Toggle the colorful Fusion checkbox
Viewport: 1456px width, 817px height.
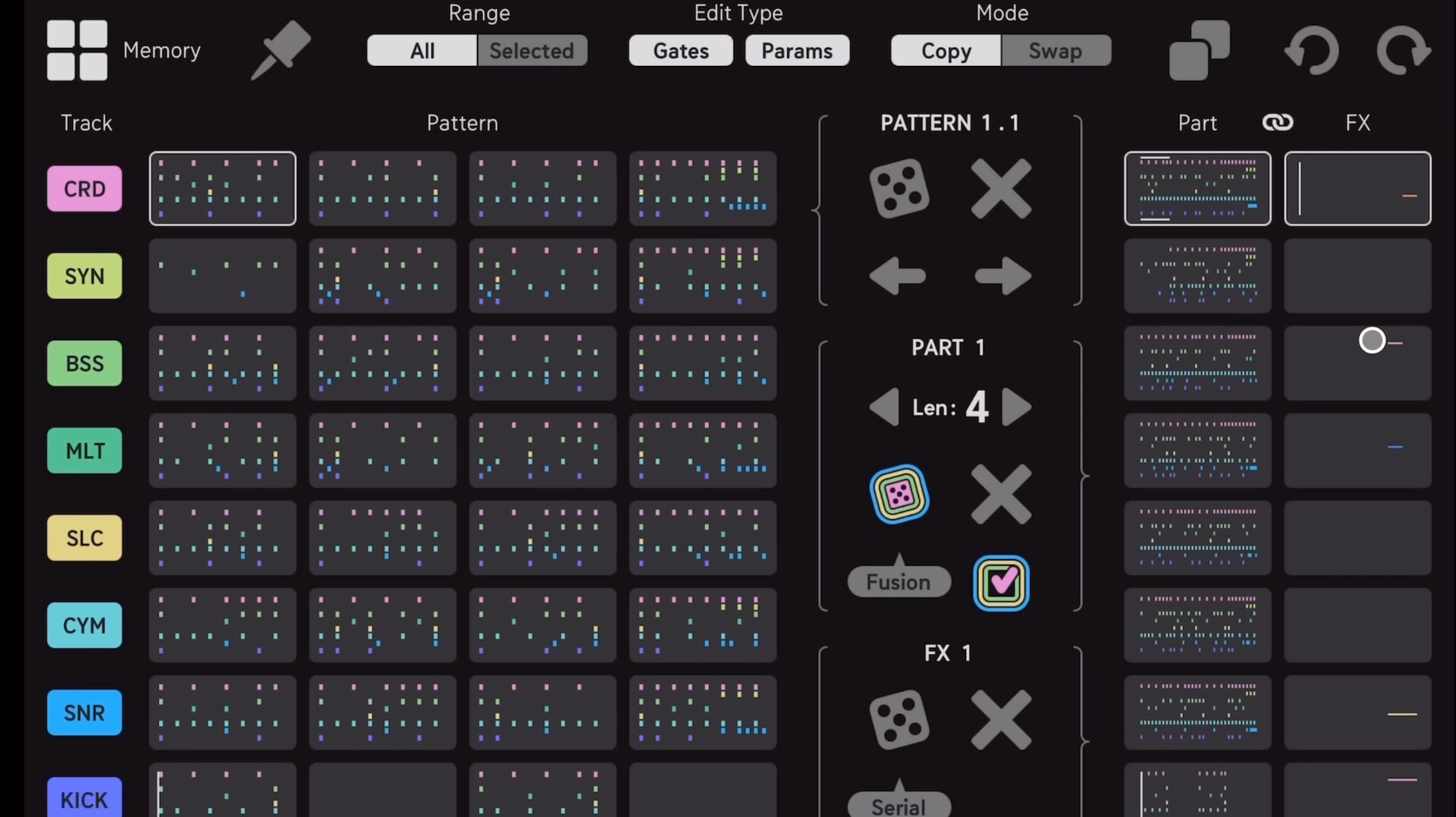(1001, 582)
